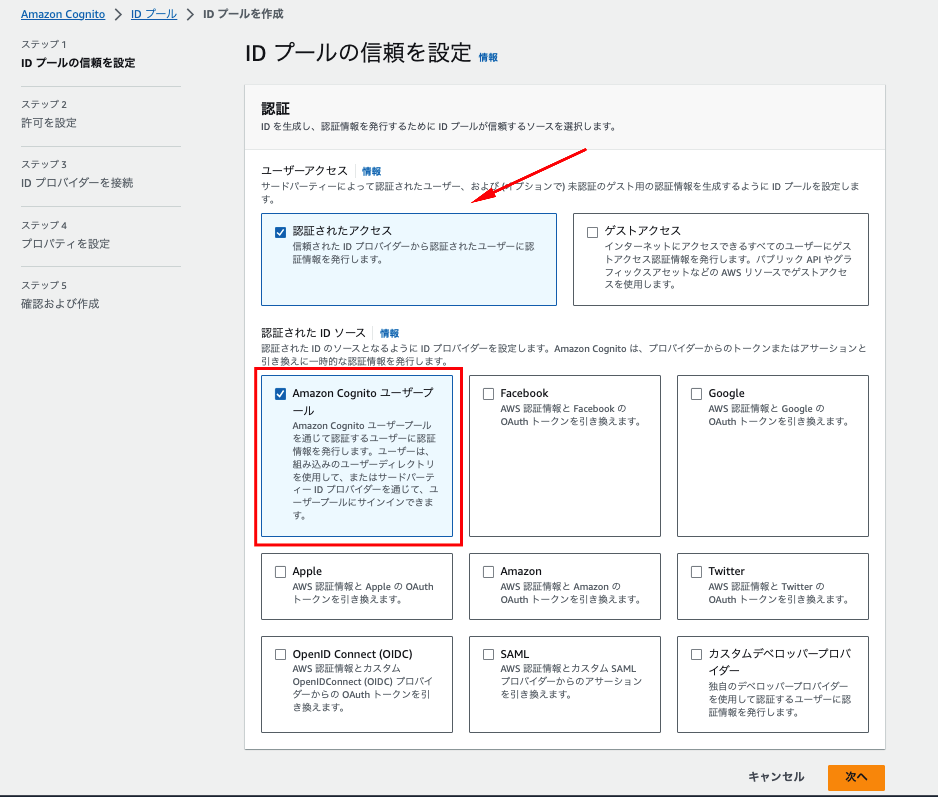Enable カスタムデベロッパープロバイダー checkbox
This screenshot has height=797, width=938.
[696, 655]
